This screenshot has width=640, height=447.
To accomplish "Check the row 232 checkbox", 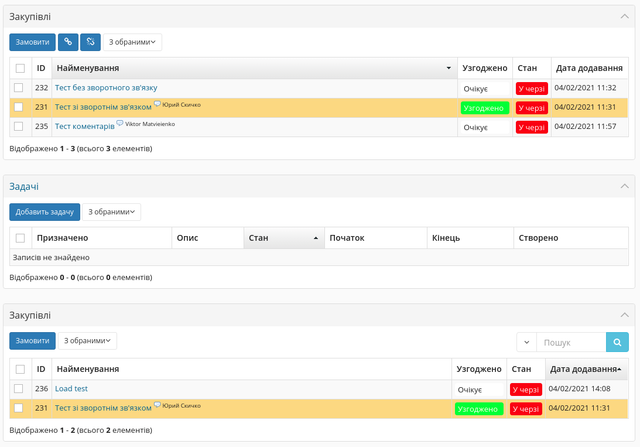I will (x=18, y=87).
